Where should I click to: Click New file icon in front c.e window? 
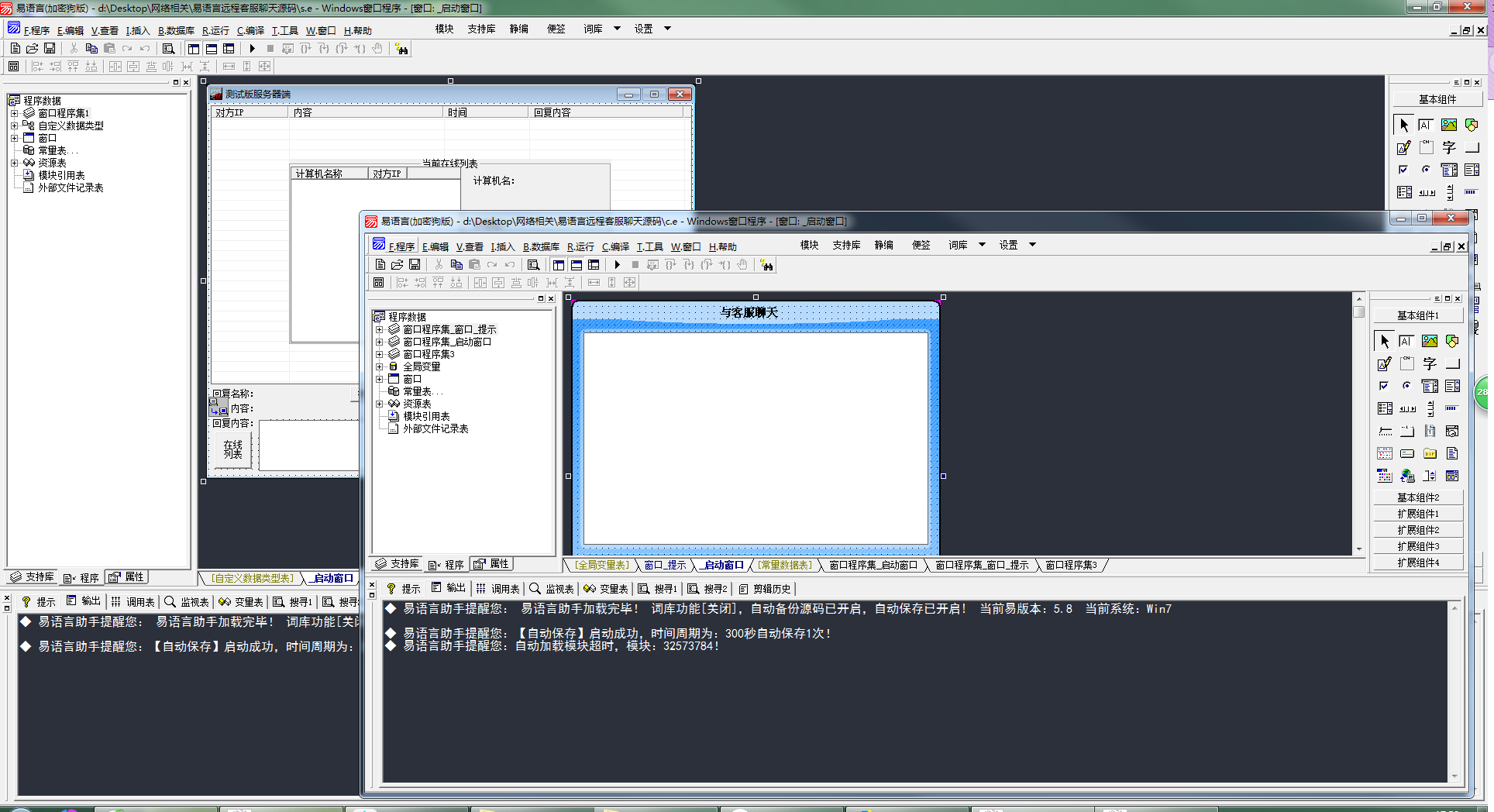(380, 265)
